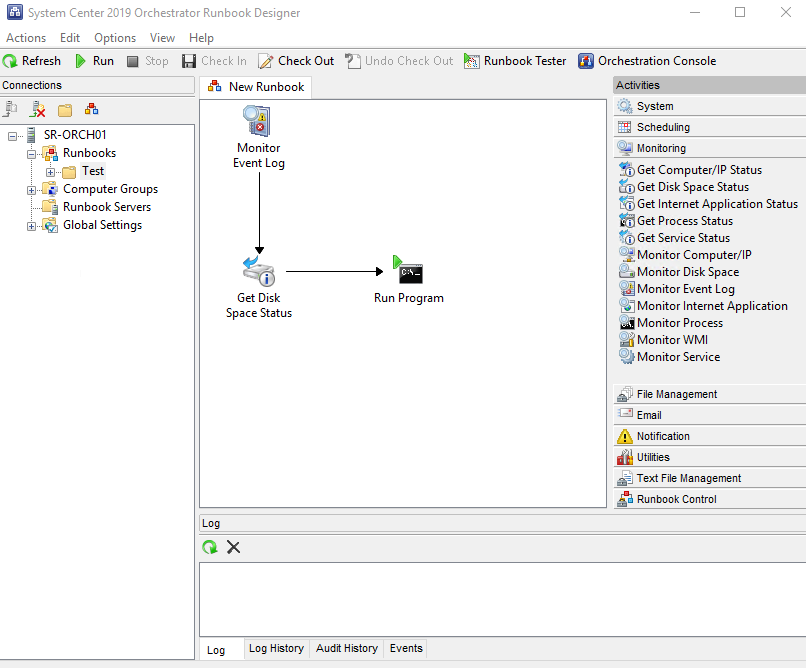
Task: Pick Monitor WMI from Activities list
Action: pyautogui.click(x=671, y=340)
